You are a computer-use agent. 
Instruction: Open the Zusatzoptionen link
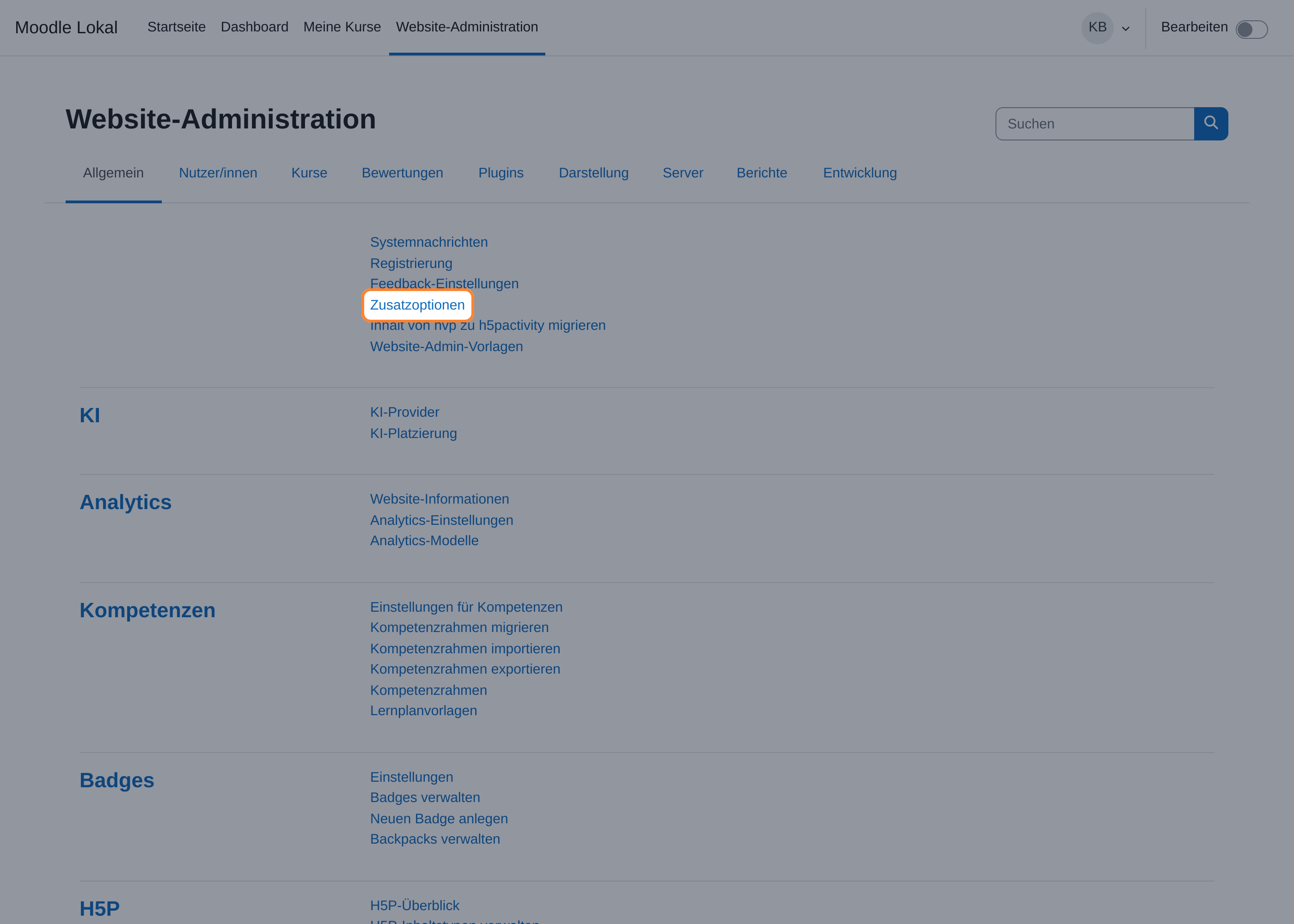click(417, 305)
